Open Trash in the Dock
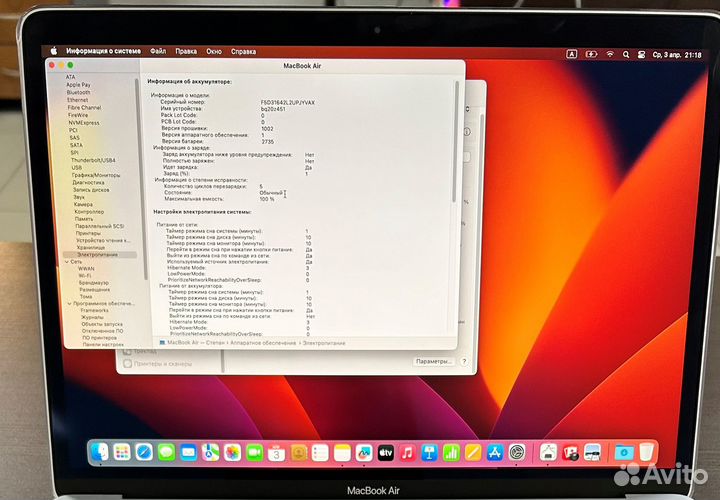 click(x=646, y=453)
